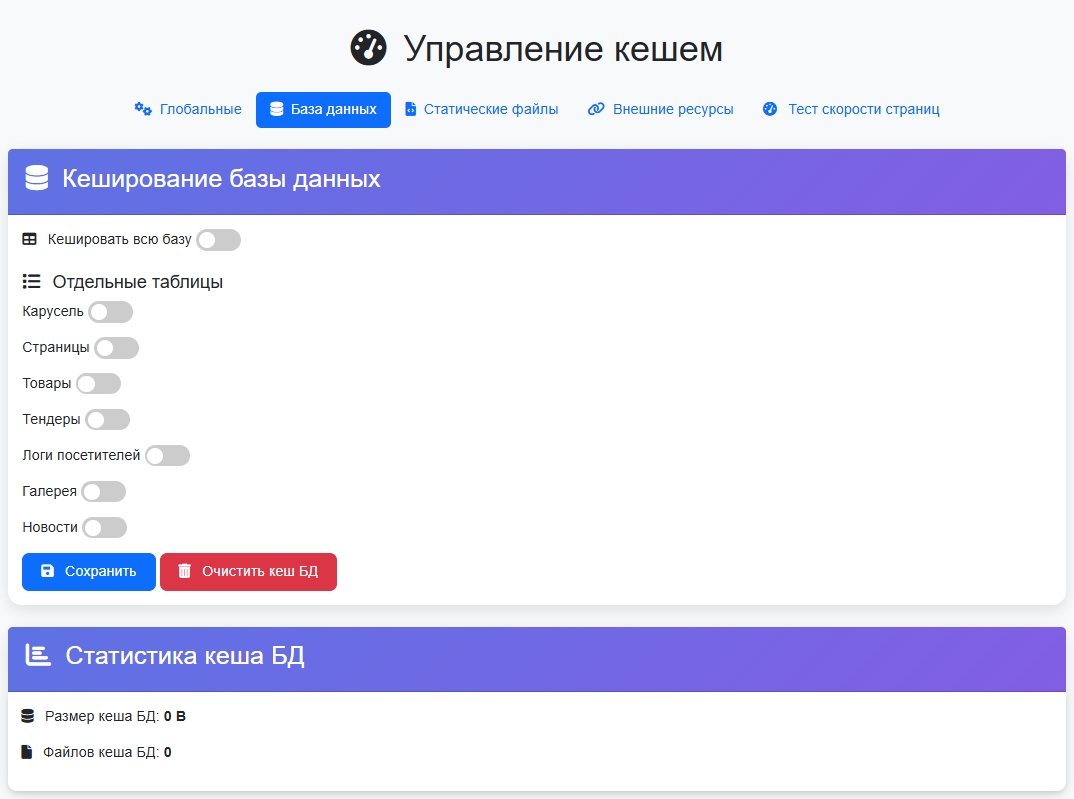1074x799 pixels.
Task: Click the dark palette logo beside page title
Action: [369, 47]
